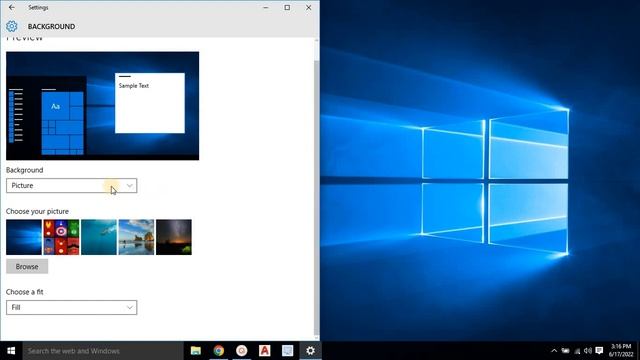The height and width of the screenshot is (360, 640).
Task: Open File Explorer from the taskbar
Action: [196, 351]
